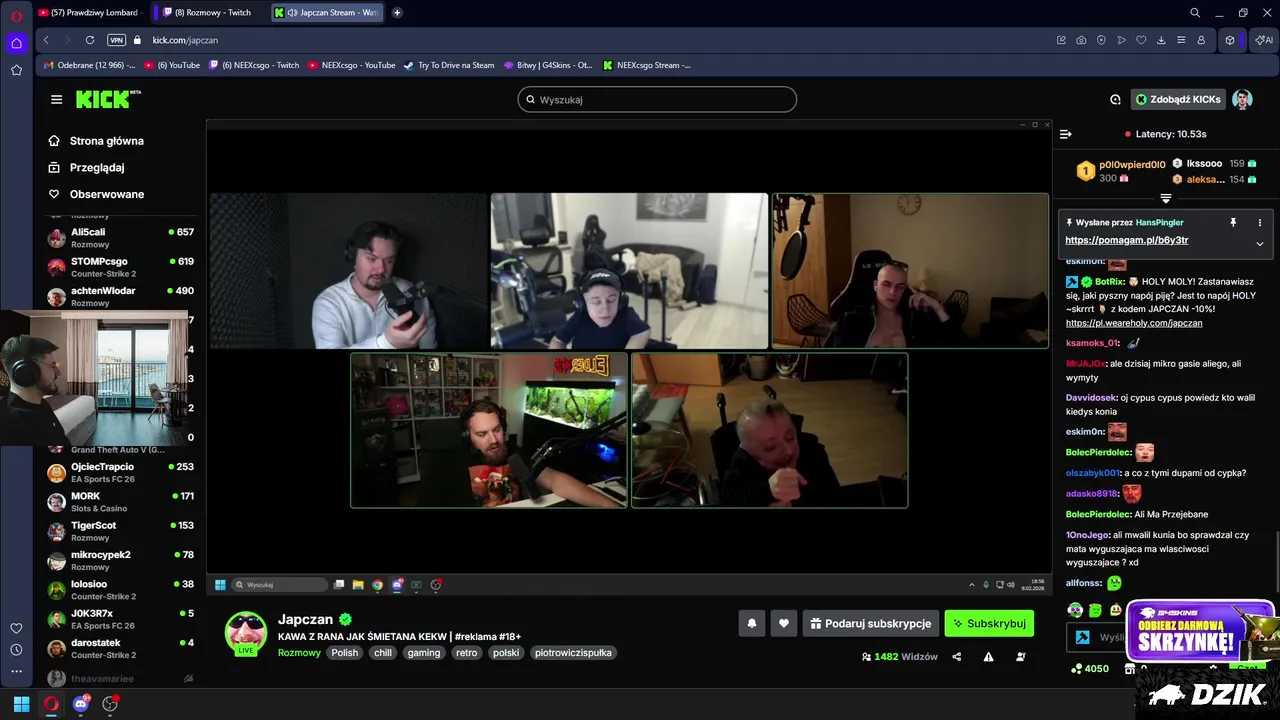The width and height of the screenshot is (1280, 720).
Task: Click in the Wyszukaj search field
Action: (657, 100)
